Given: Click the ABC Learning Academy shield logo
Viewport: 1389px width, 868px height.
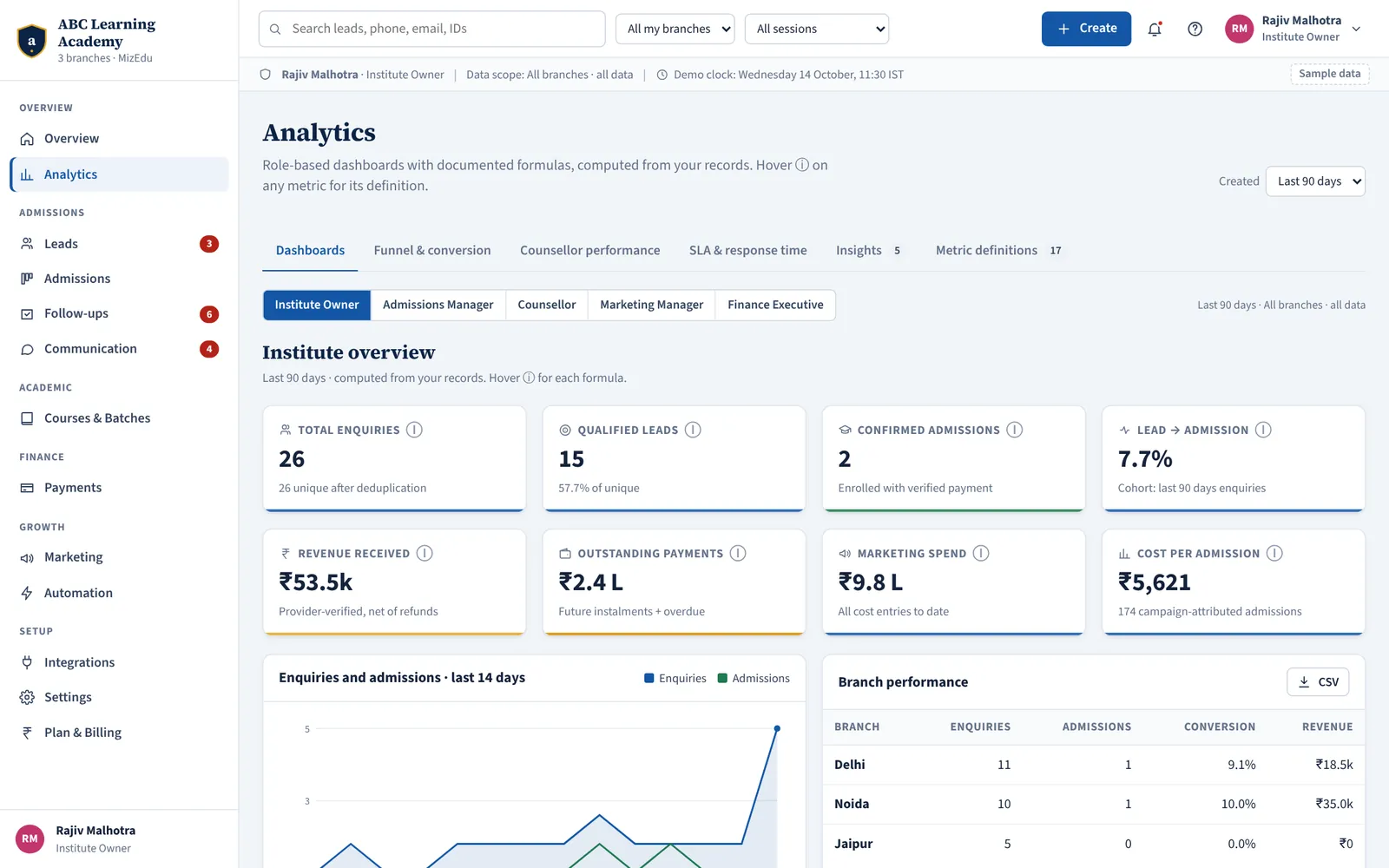Looking at the screenshot, I should [32, 41].
